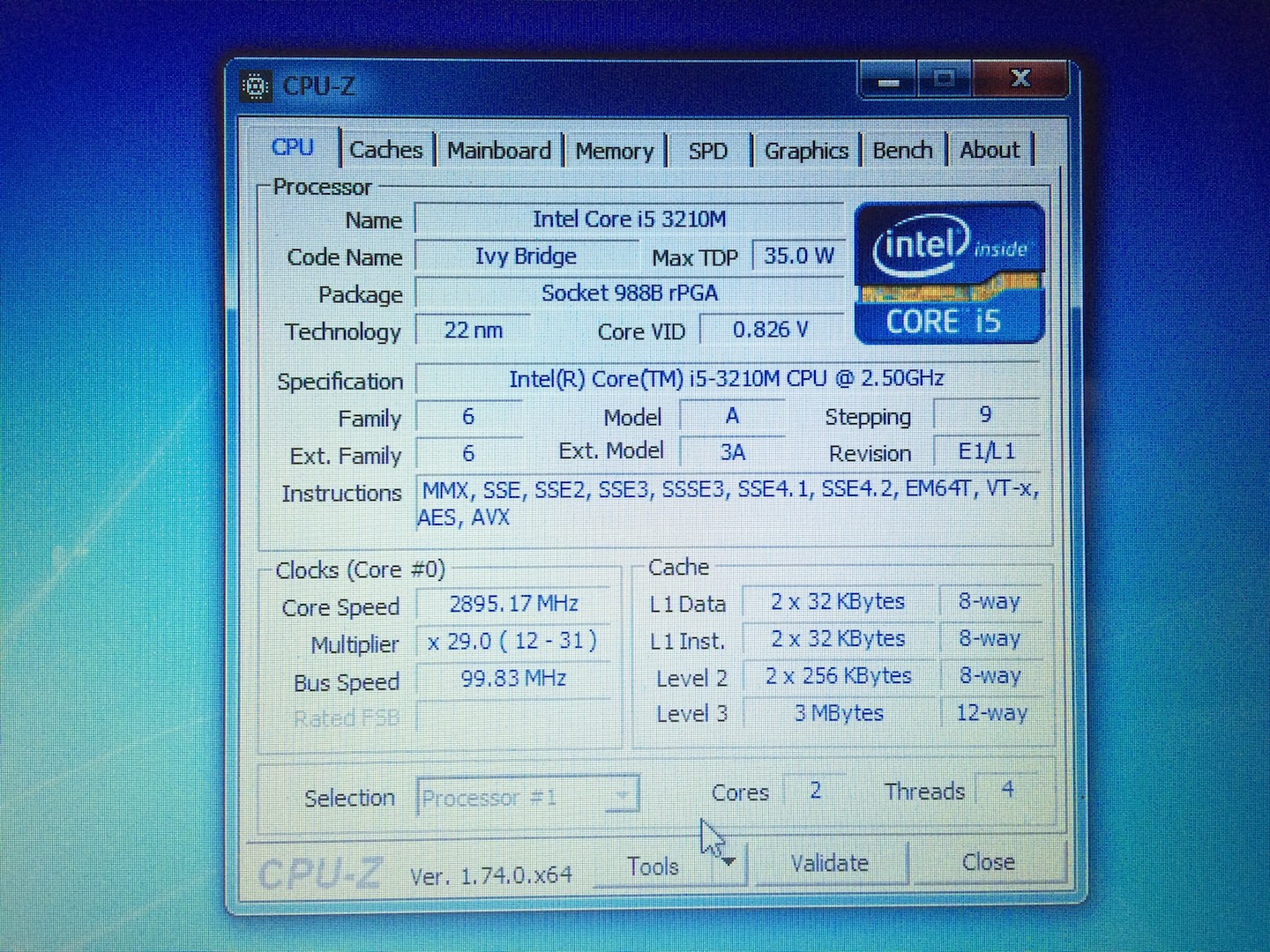Click the package value 'Socket 988B rPGA'

pos(630,294)
